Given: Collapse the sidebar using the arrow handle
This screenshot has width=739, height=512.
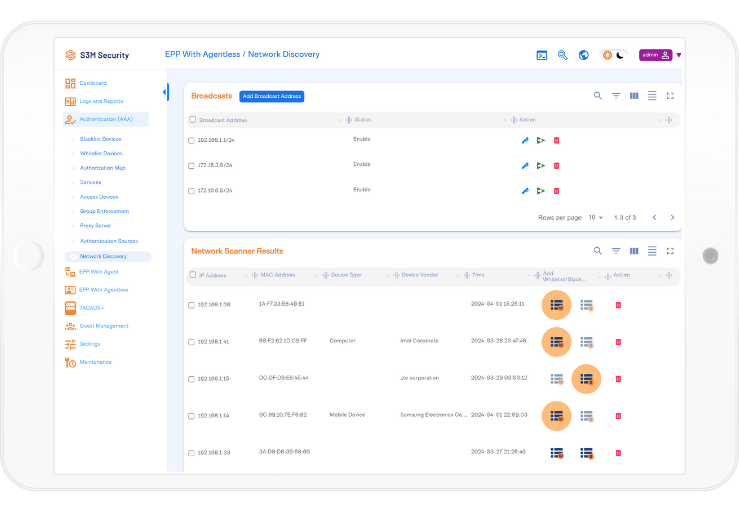Looking at the screenshot, I should 166,92.
